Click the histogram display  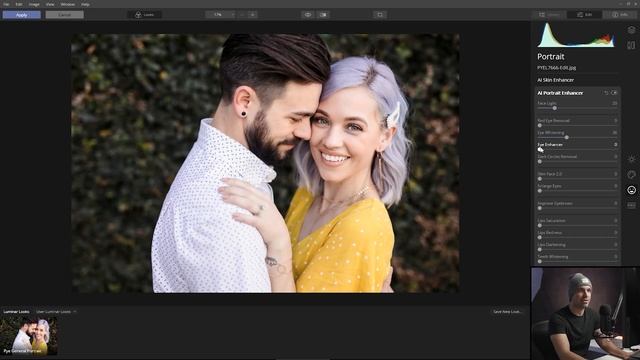coord(576,35)
